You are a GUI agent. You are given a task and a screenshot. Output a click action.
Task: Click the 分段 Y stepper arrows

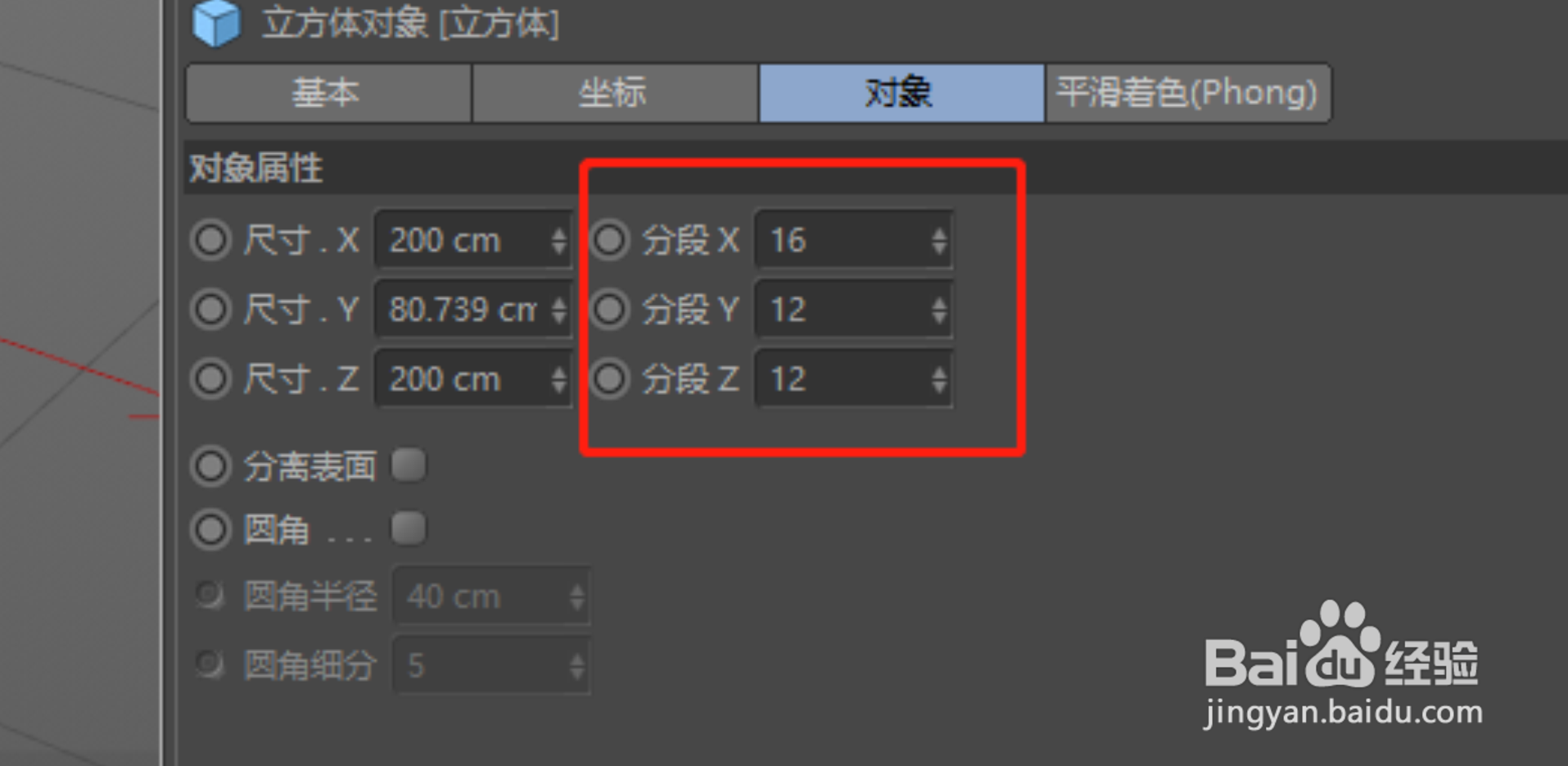click(938, 310)
